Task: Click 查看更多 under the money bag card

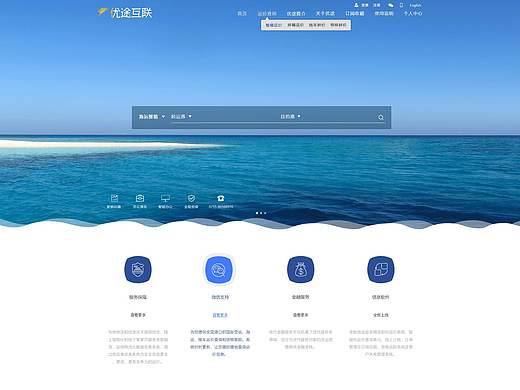Action: point(300,315)
